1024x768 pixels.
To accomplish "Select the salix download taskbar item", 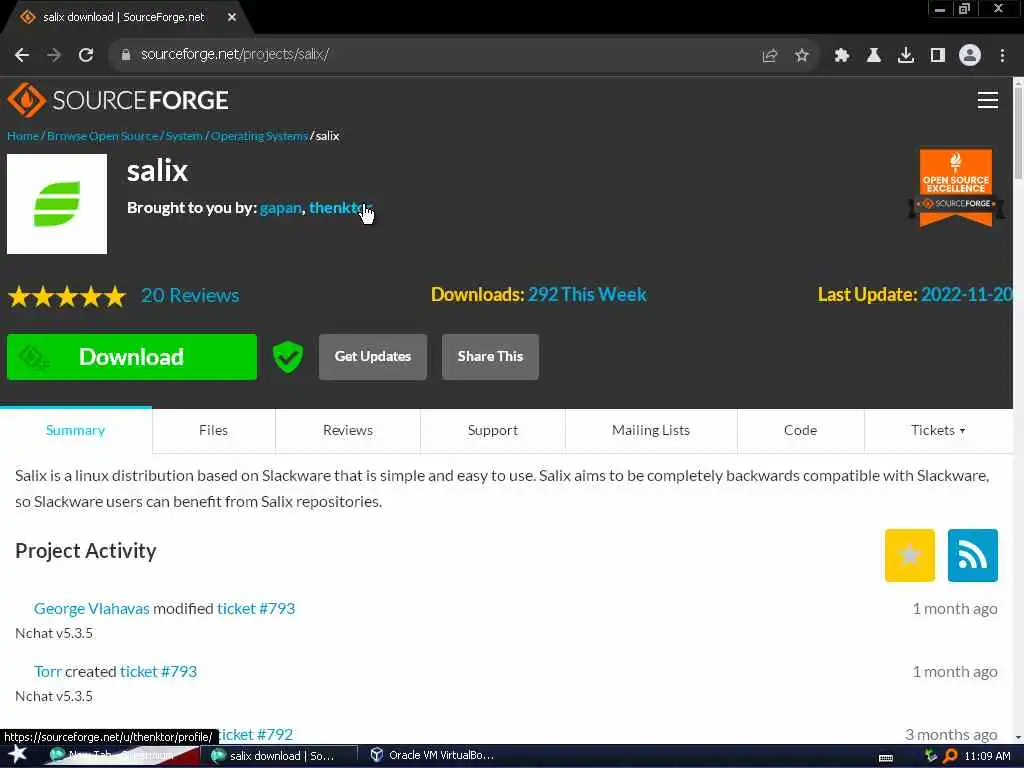I will point(280,756).
